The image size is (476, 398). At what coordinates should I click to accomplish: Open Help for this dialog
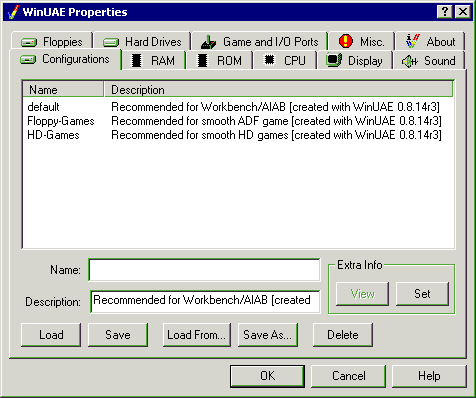click(429, 376)
